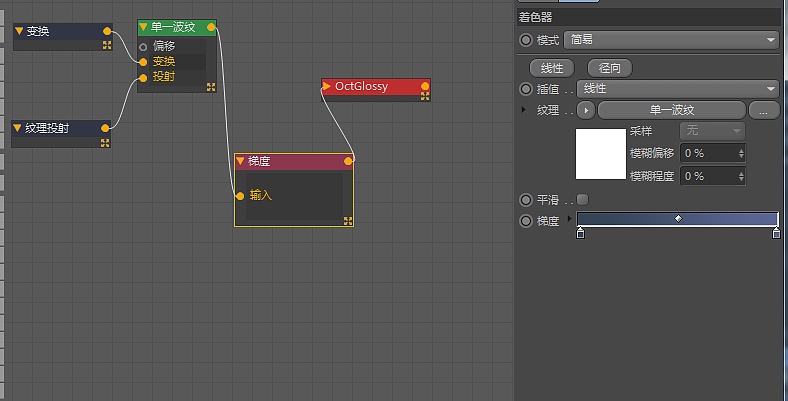Toggle the 梯度 animation radio button
This screenshot has width=788, height=401.
click(526, 221)
